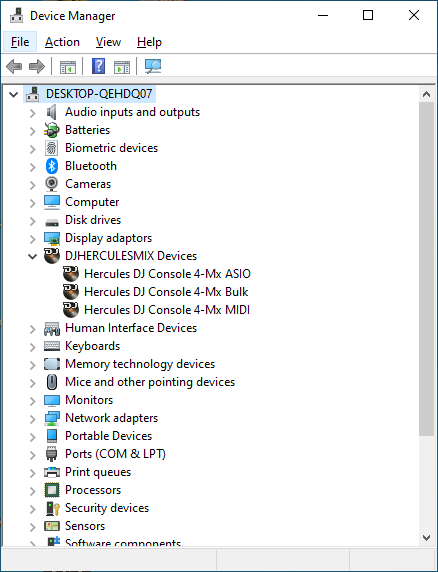
Task: Select the DESKTOP-QEHDQ07 computer name
Action: click(x=99, y=94)
